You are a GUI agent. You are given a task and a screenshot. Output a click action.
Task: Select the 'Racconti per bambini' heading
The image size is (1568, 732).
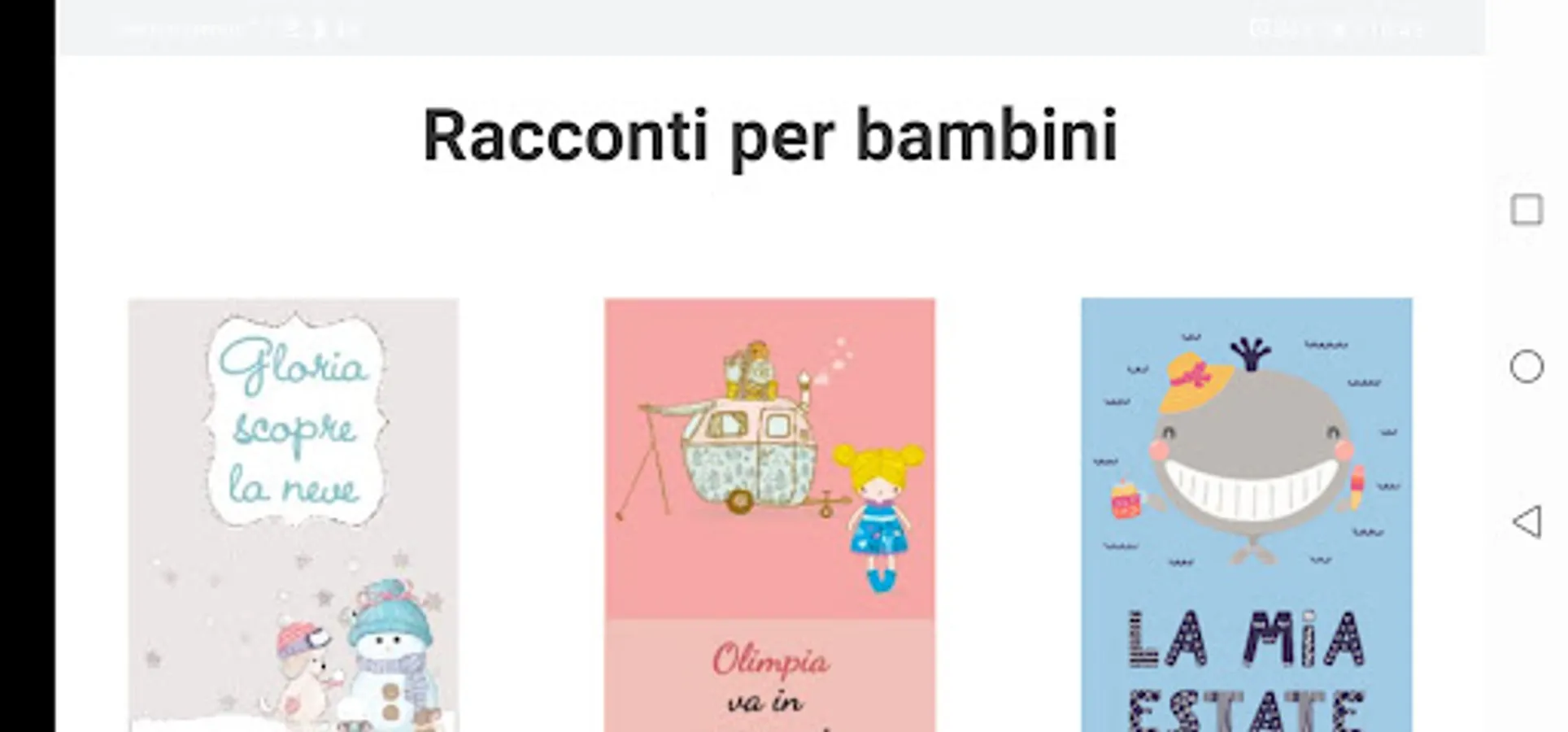click(769, 136)
